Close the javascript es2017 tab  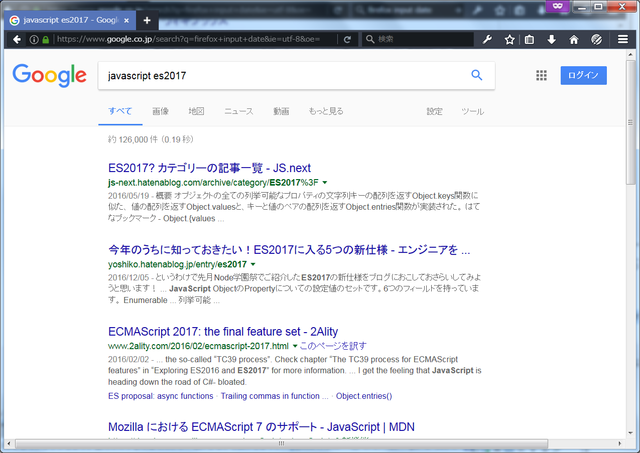(127, 20)
